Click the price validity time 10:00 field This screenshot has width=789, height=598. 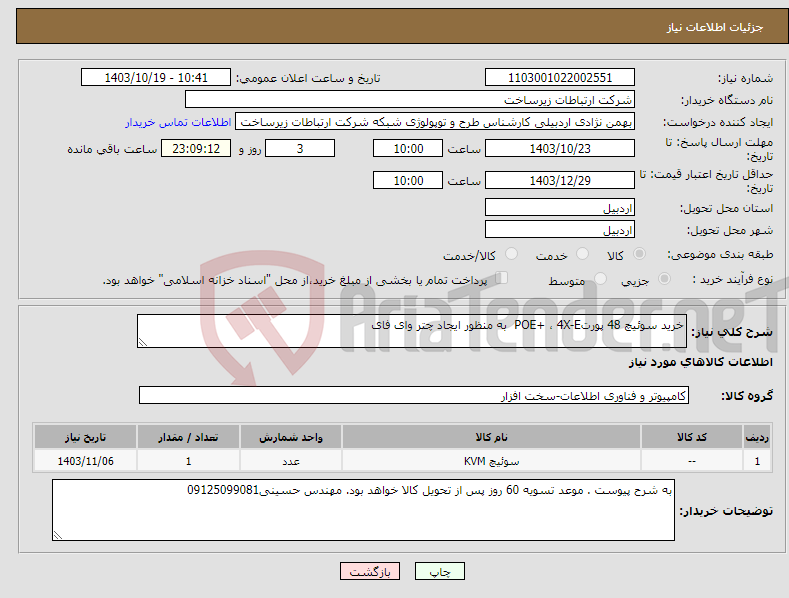pos(408,180)
